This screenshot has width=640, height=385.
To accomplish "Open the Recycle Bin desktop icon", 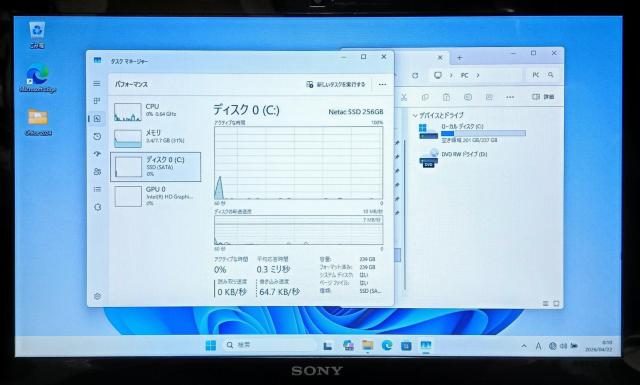I will 37,35.
